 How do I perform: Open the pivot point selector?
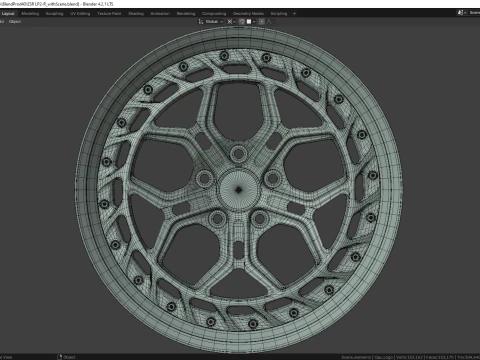pyautogui.click(x=231, y=22)
